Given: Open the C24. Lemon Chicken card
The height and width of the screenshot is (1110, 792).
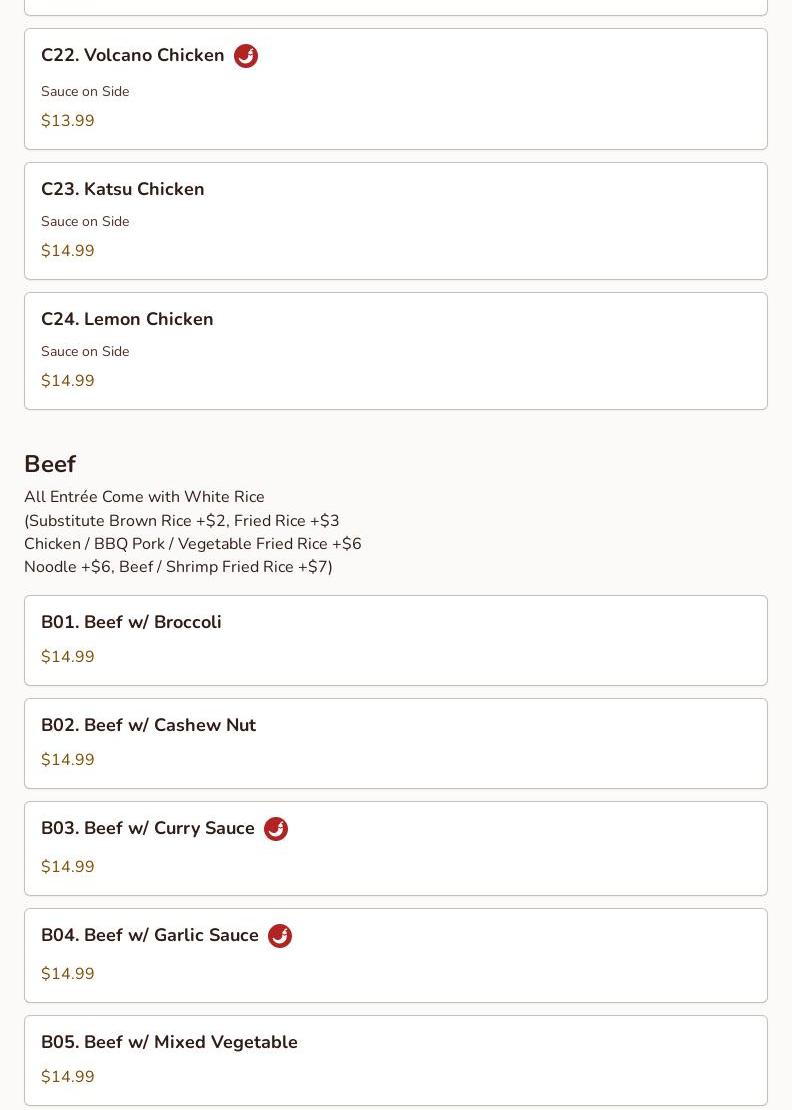Looking at the screenshot, I should click(396, 351).
